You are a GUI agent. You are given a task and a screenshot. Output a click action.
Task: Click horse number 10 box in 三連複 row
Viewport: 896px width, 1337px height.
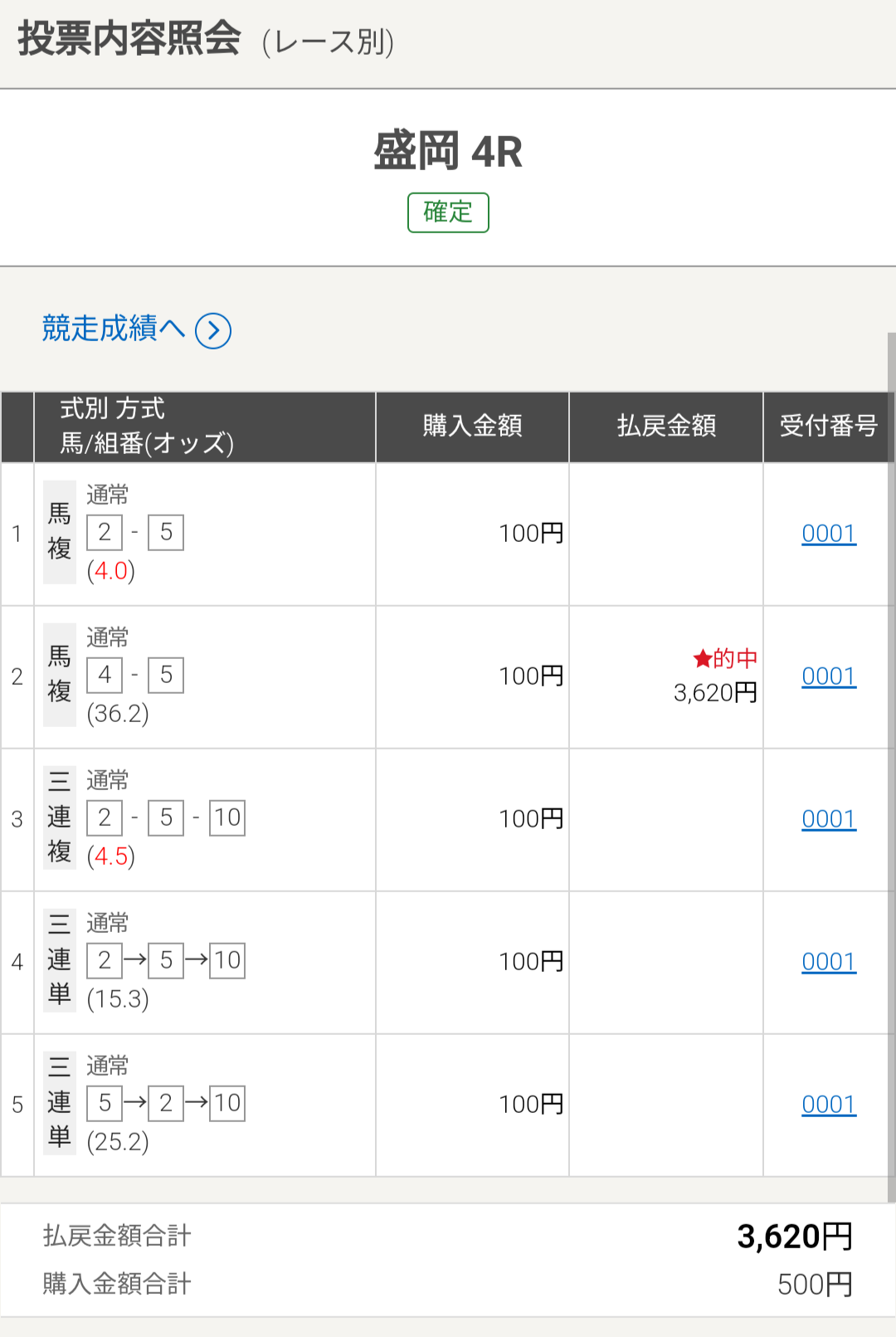click(x=227, y=818)
